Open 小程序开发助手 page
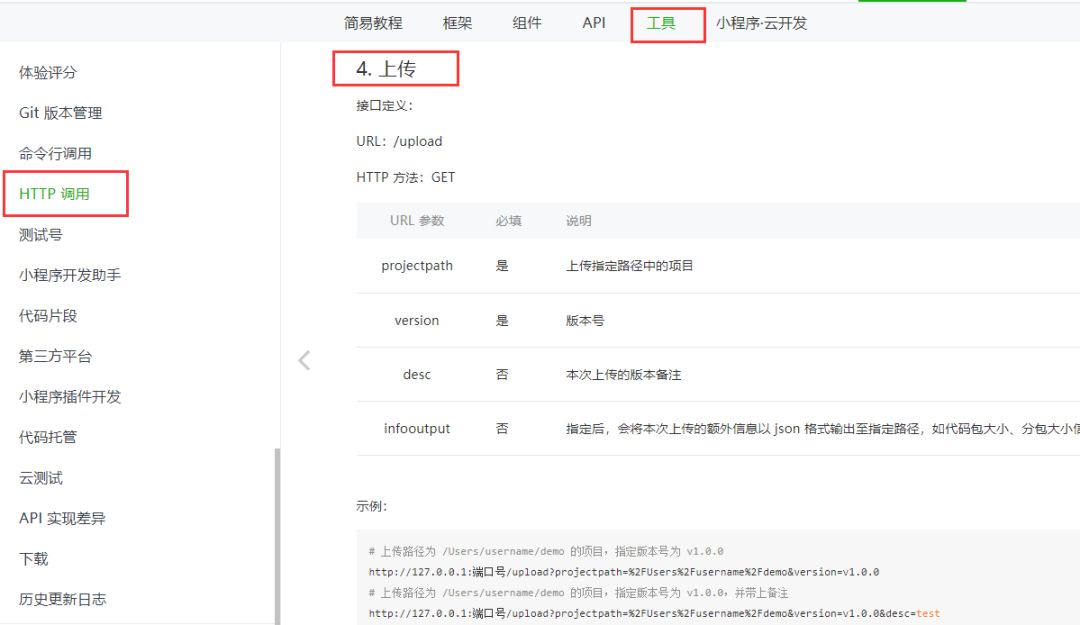Screen dimensions: 1080x625 click(x=70, y=275)
